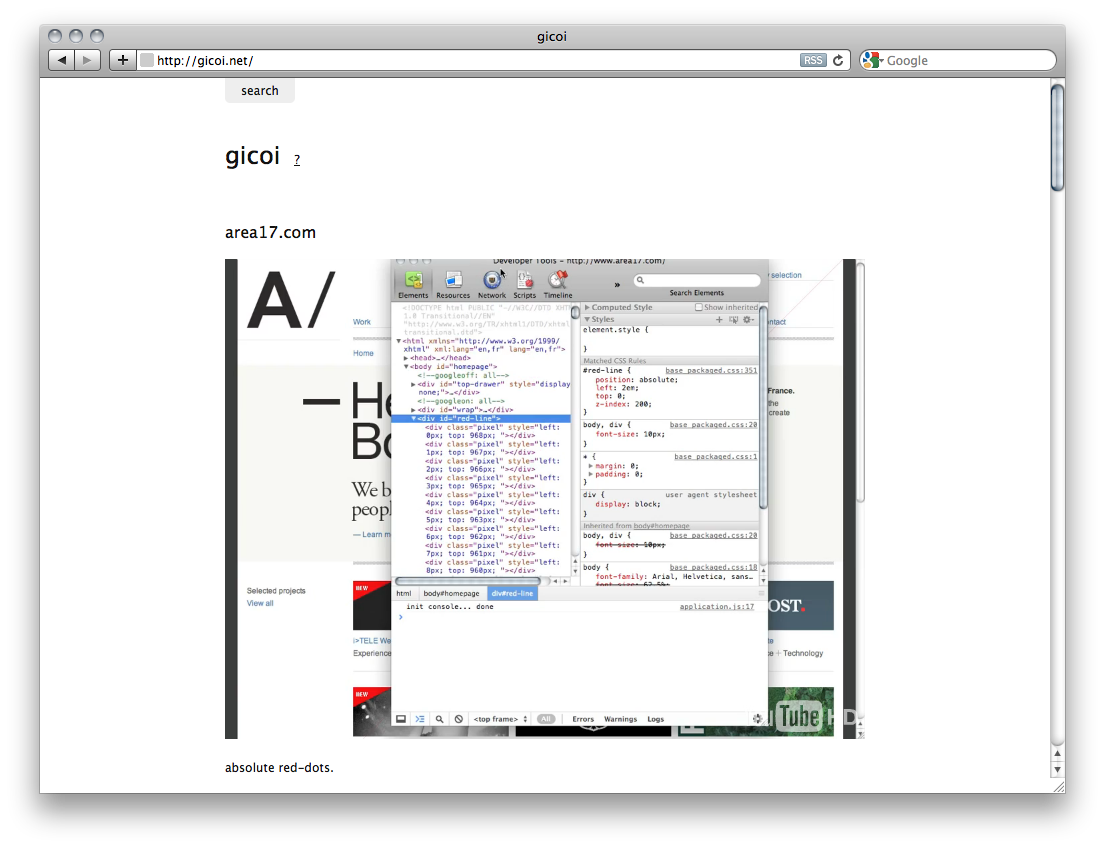Image resolution: width=1105 pixels, height=848 pixels.
Task: Expand the Computed Style section
Action: pos(588,308)
